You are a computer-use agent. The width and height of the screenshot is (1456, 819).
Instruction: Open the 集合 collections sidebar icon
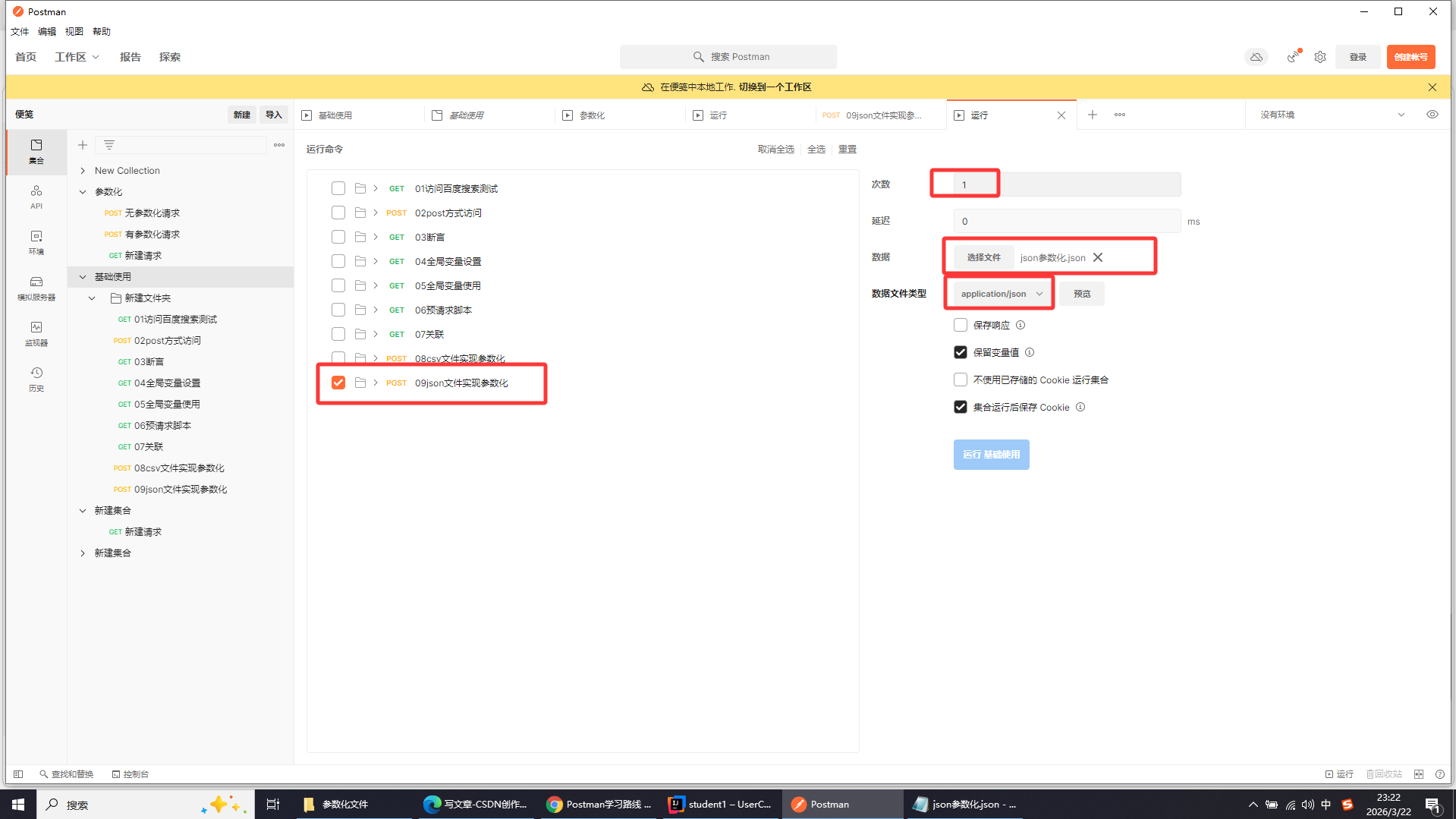click(x=36, y=152)
